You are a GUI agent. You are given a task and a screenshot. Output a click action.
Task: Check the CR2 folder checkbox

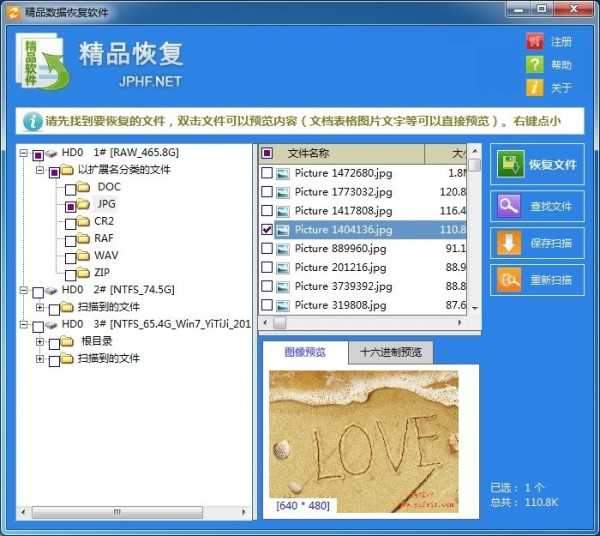pos(70,224)
